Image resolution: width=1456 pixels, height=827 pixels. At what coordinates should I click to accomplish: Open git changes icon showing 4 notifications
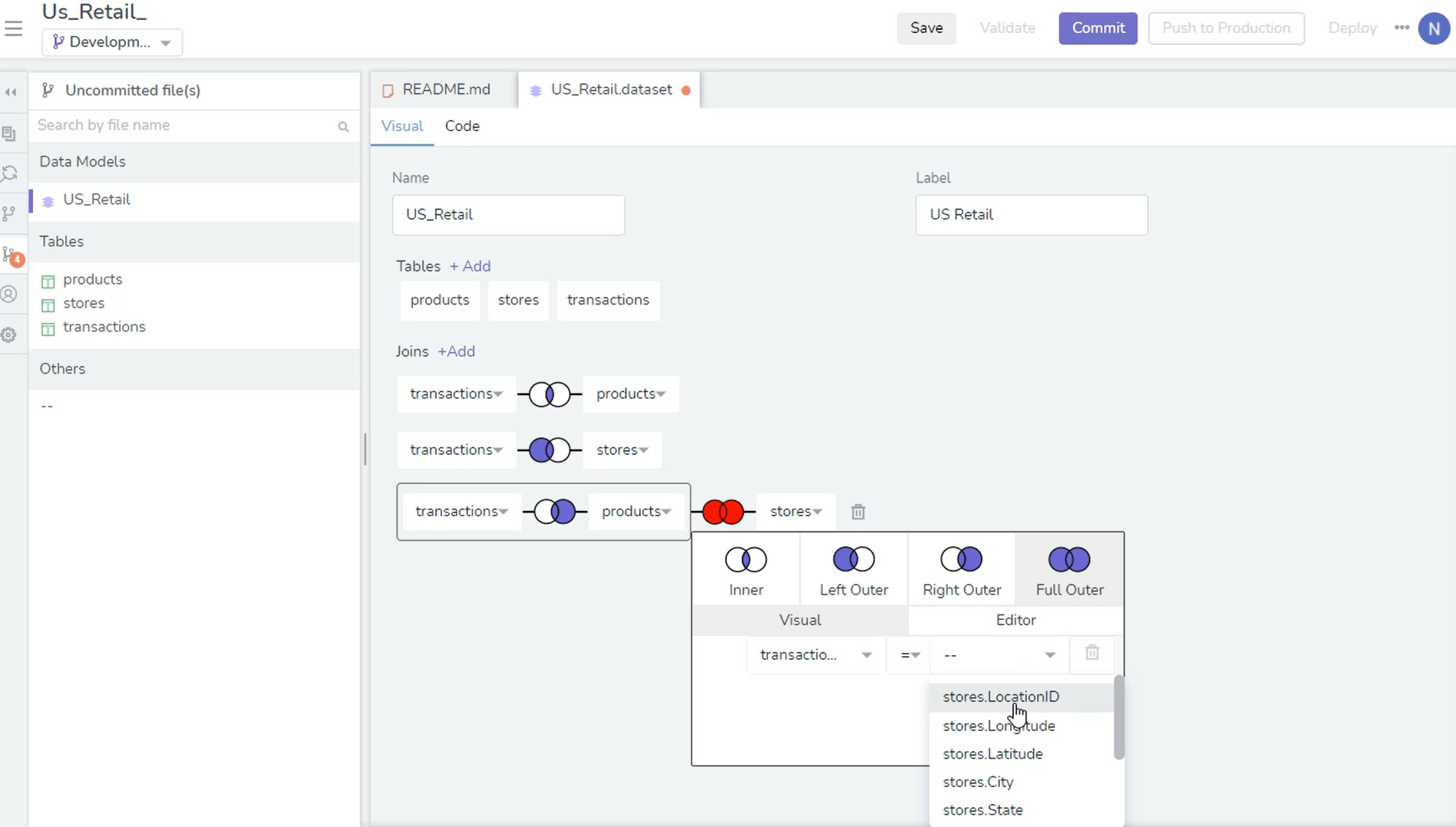[x=10, y=255]
